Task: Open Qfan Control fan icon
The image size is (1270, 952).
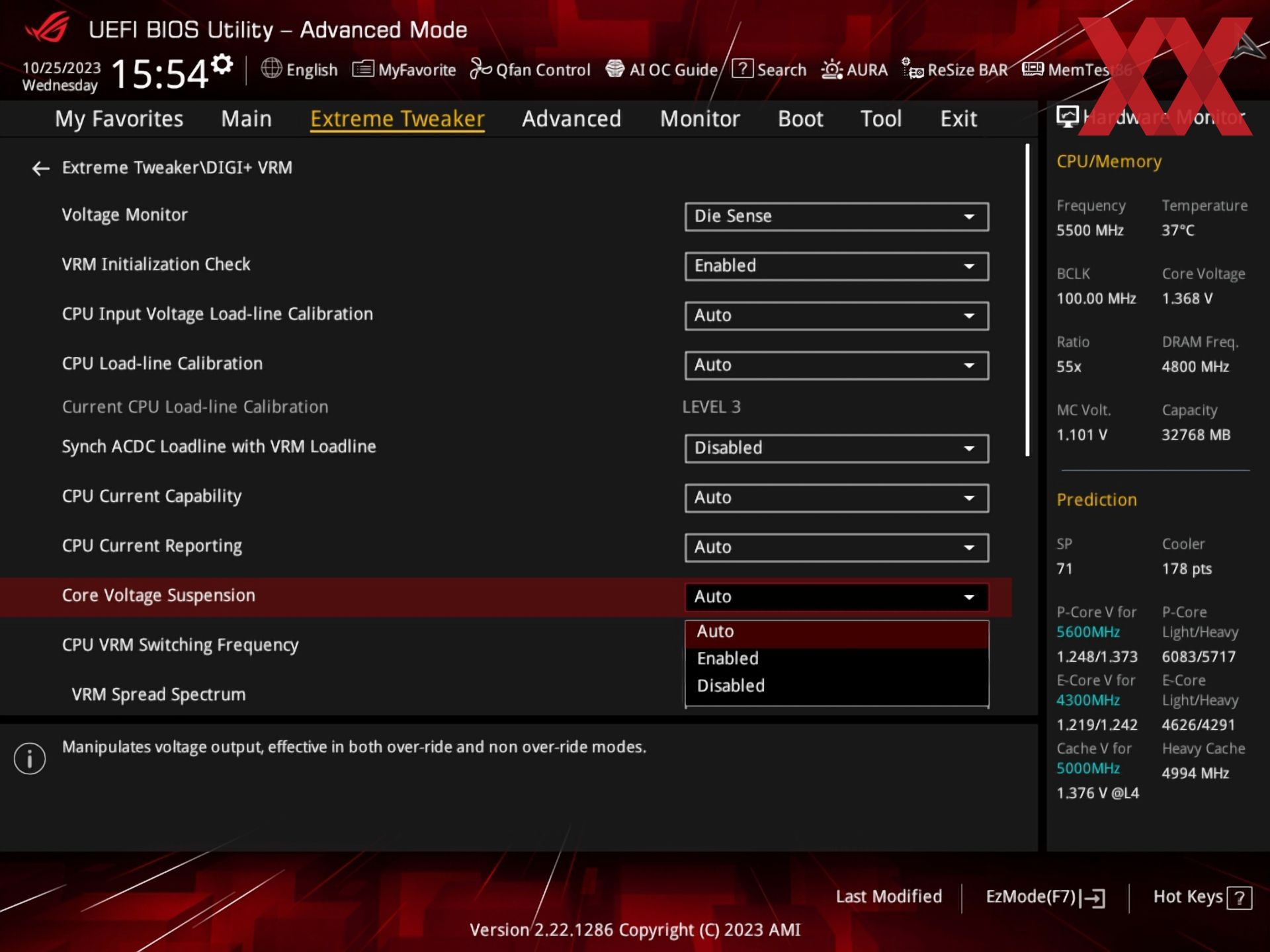Action: click(x=481, y=69)
